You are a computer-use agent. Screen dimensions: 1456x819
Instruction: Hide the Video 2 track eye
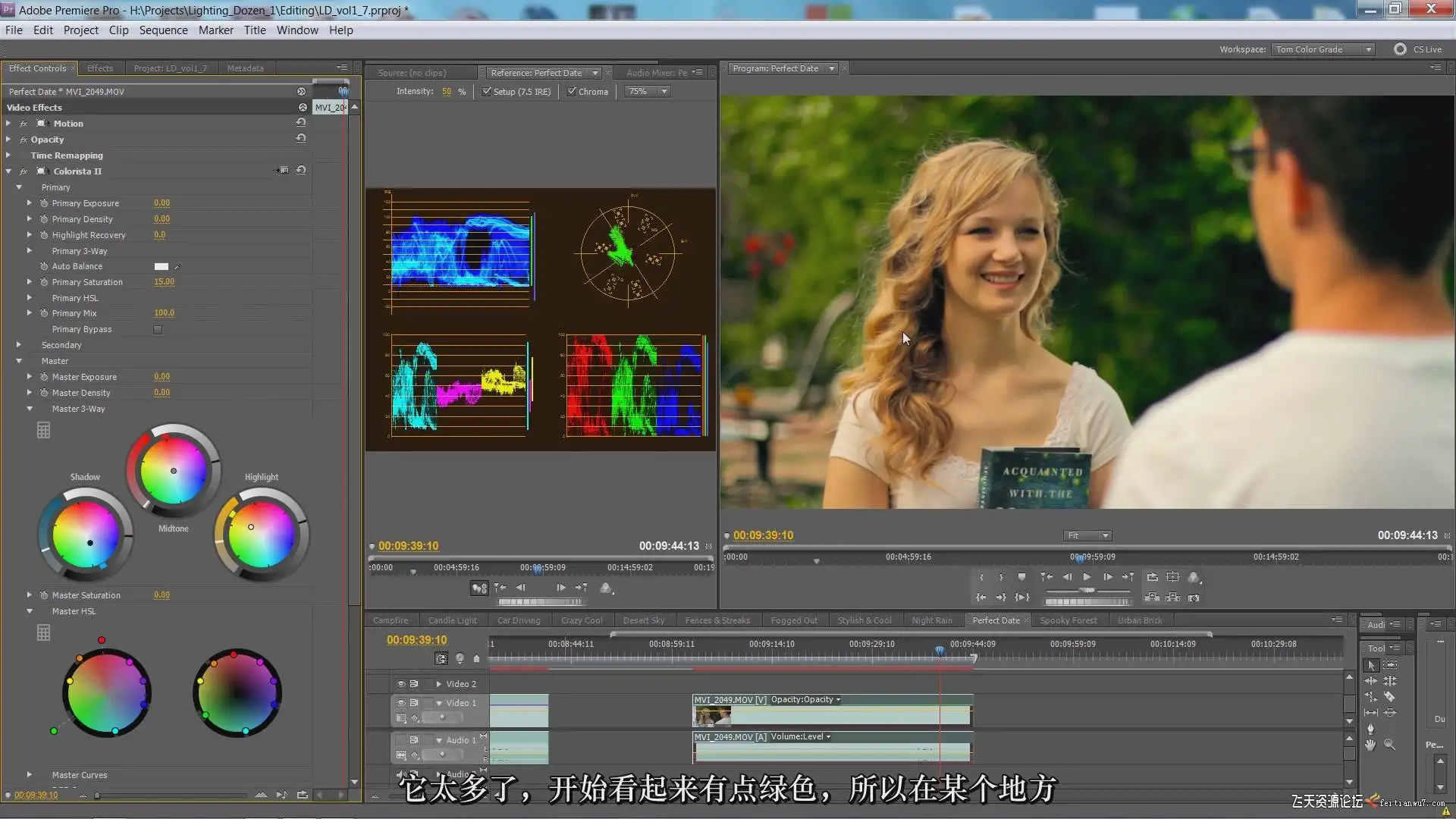(401, 683)
